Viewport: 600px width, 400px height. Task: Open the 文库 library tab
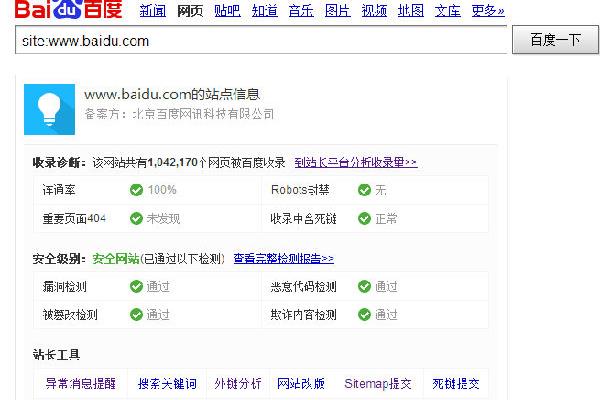(447, 10)
